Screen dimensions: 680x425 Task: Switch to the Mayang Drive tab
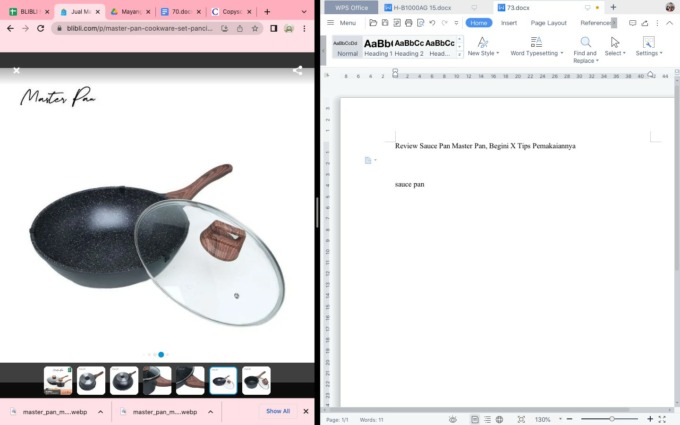click(130, 12)
